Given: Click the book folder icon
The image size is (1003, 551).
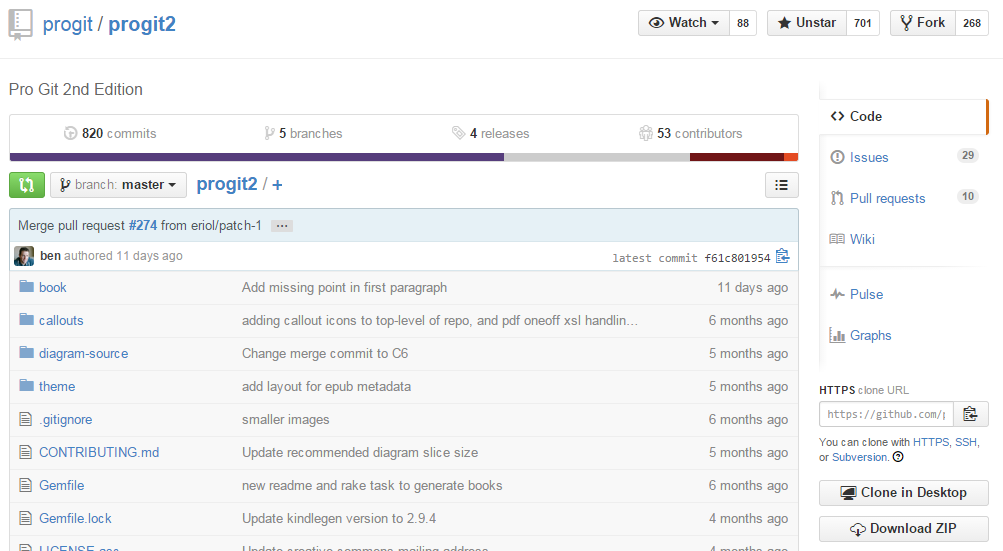Looking at the screenshot, I should (26, 286).
